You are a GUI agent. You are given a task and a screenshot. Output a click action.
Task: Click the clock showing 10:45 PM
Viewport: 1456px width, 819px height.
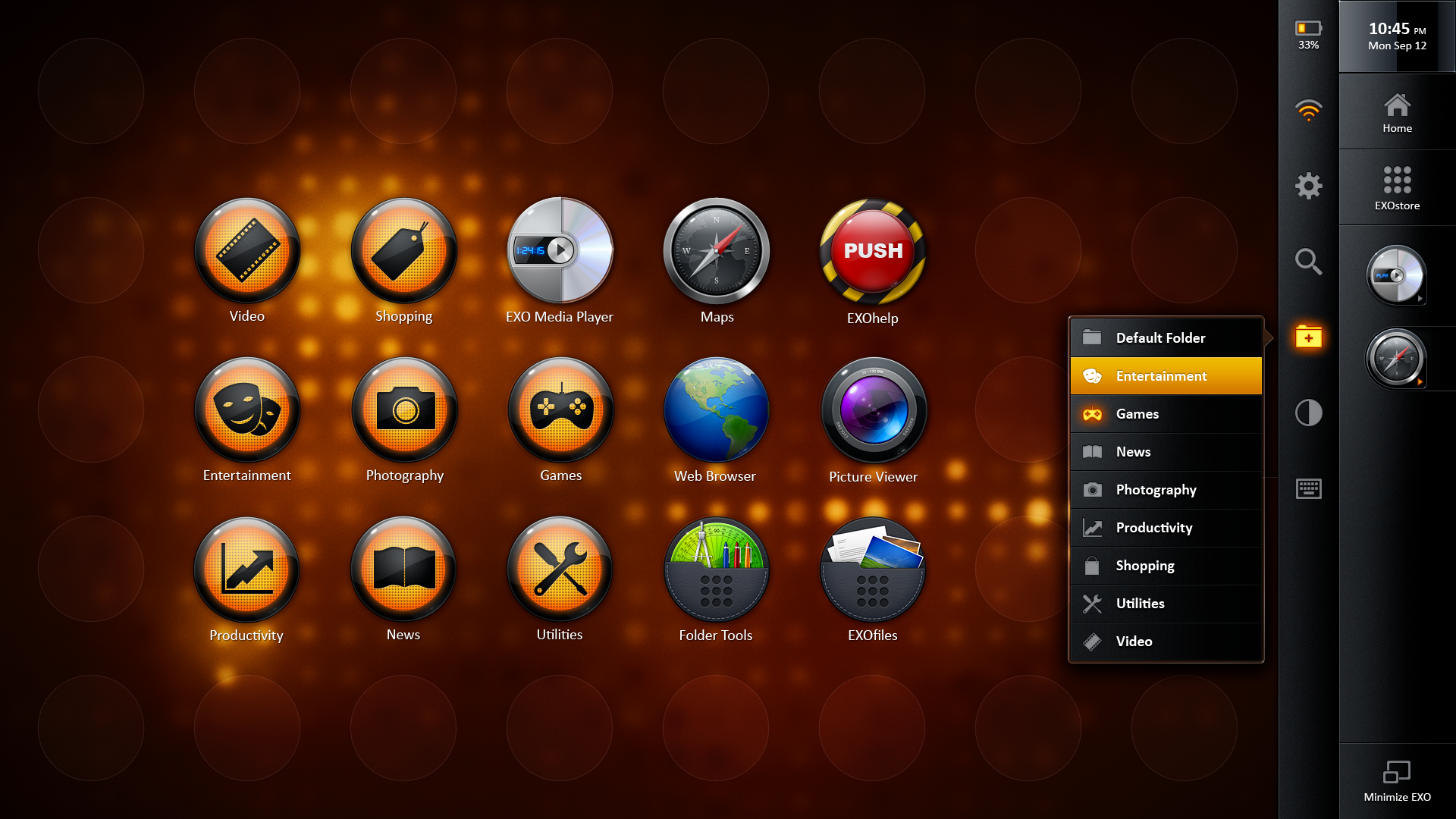(1397, 36)
